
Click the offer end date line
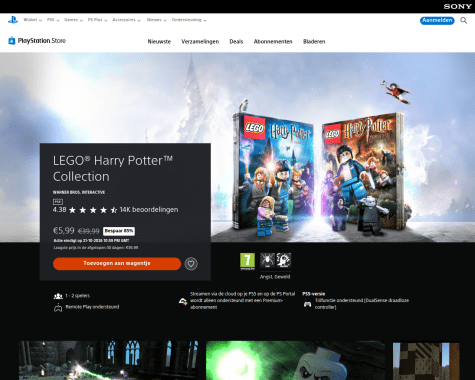pyautogui.click(x=91, y=241)
